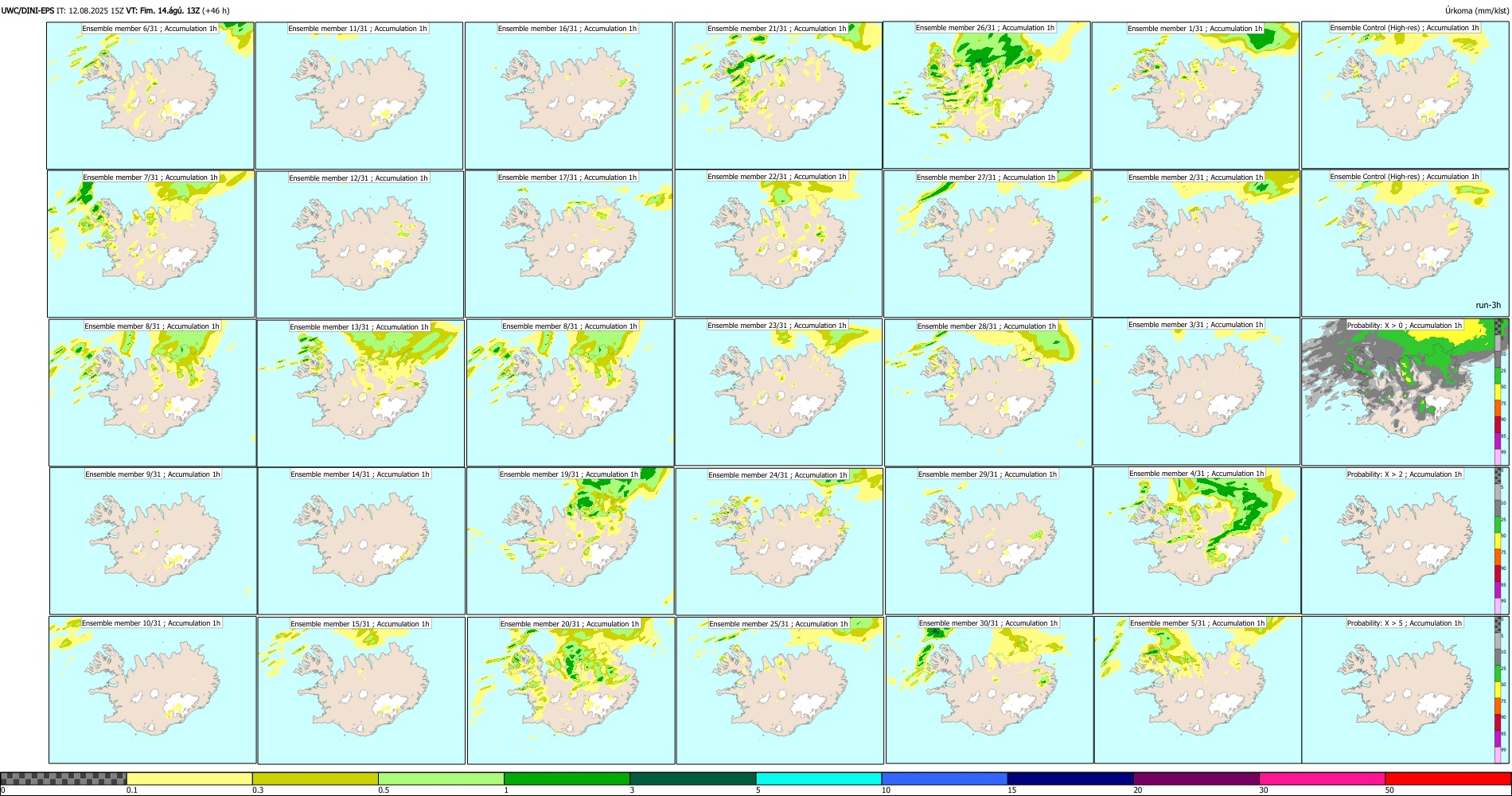Click the green 1–3 legend swatch
Image resolution: width=1512 pixels, height=796 pixels.
(x=567, y=778)
